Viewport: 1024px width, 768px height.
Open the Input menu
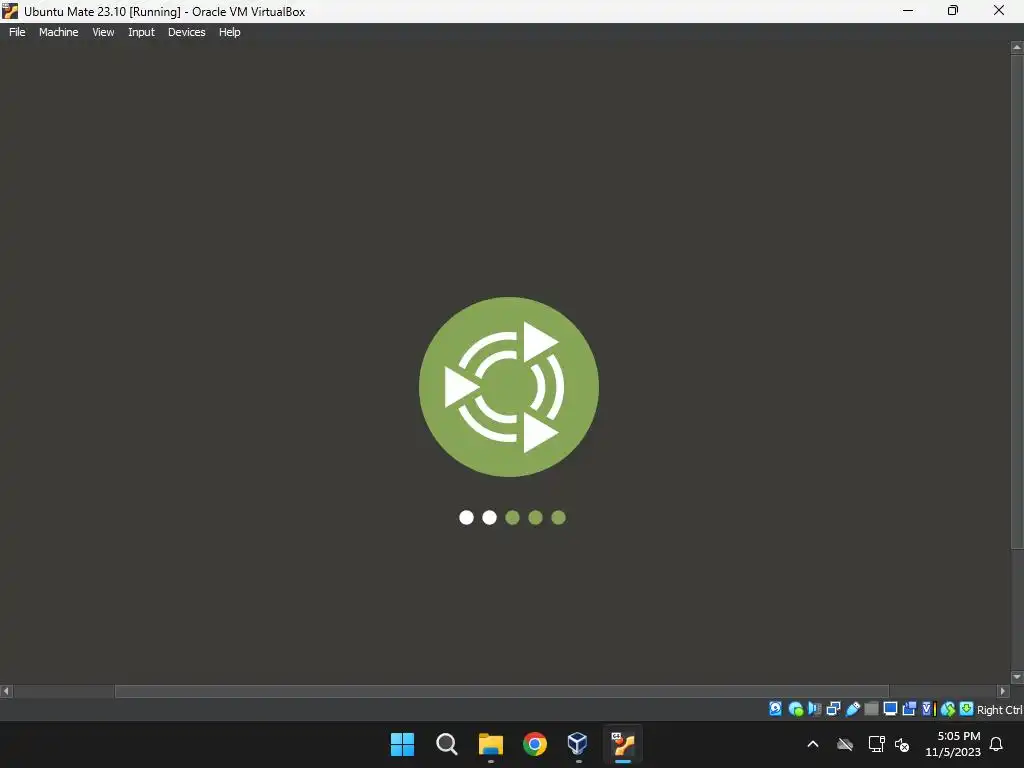pyautogui.click(x=141, y=32)
